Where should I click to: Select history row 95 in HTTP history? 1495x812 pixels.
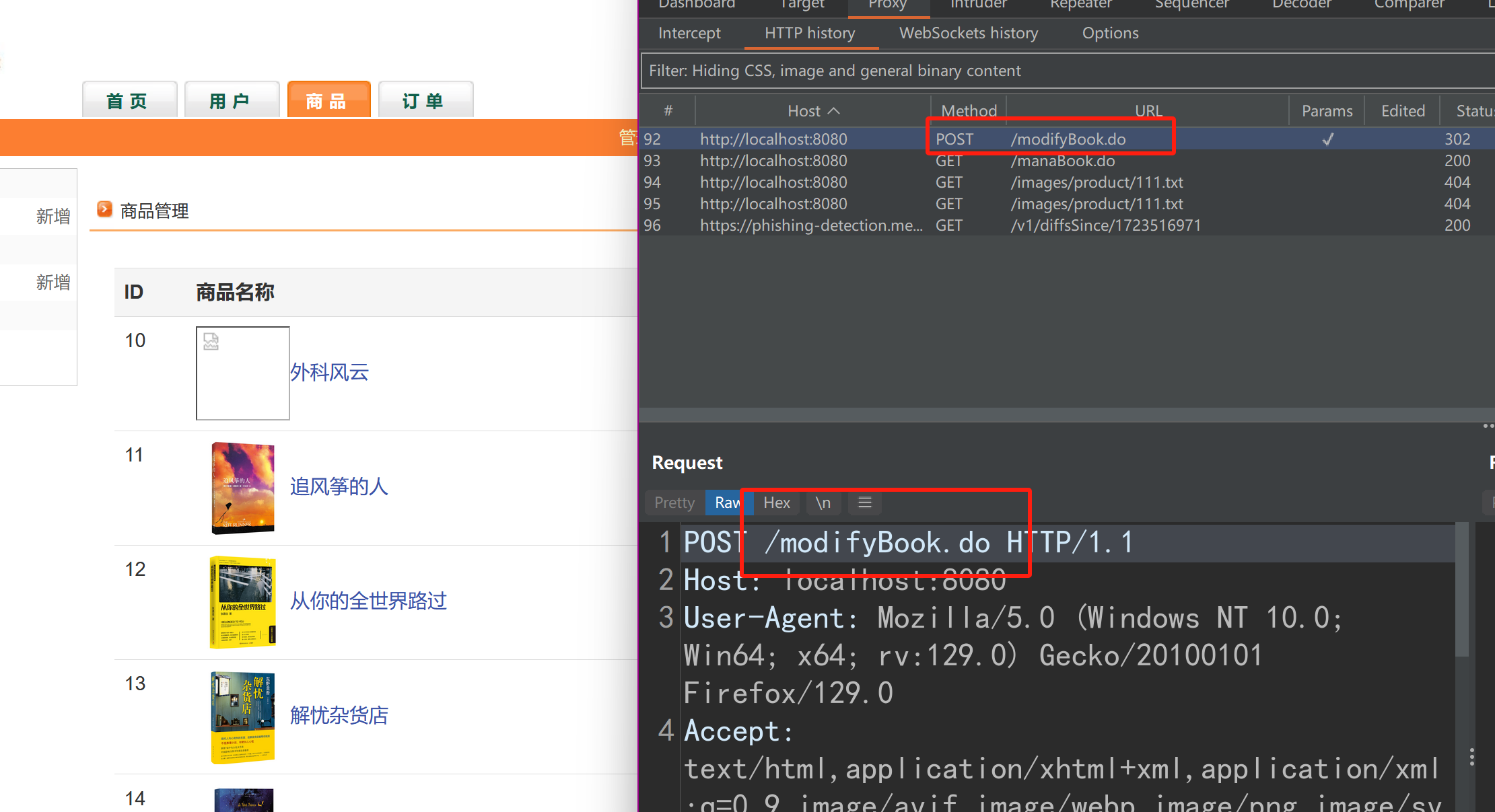1067,204
